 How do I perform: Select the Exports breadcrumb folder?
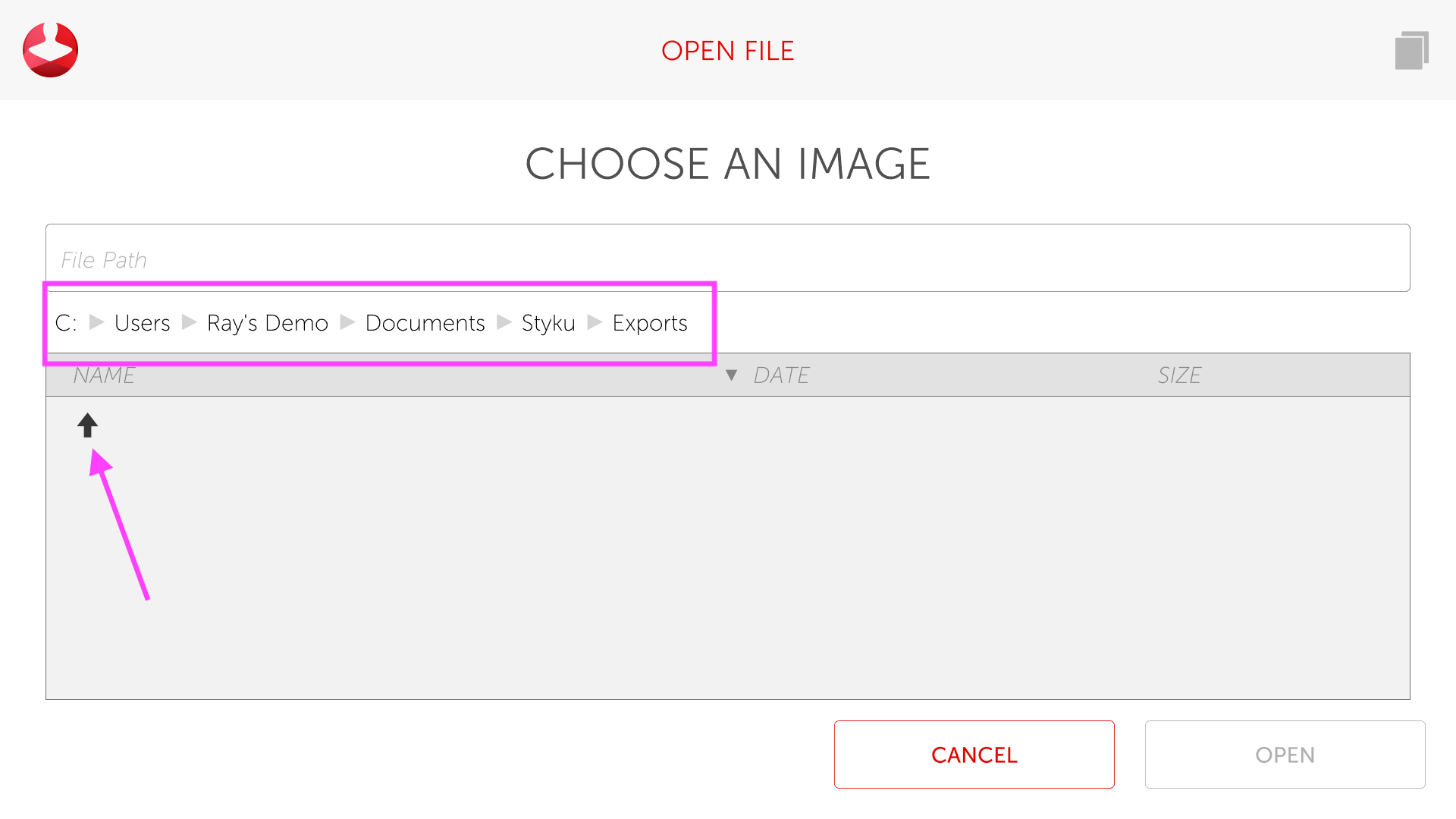point(650,323)
